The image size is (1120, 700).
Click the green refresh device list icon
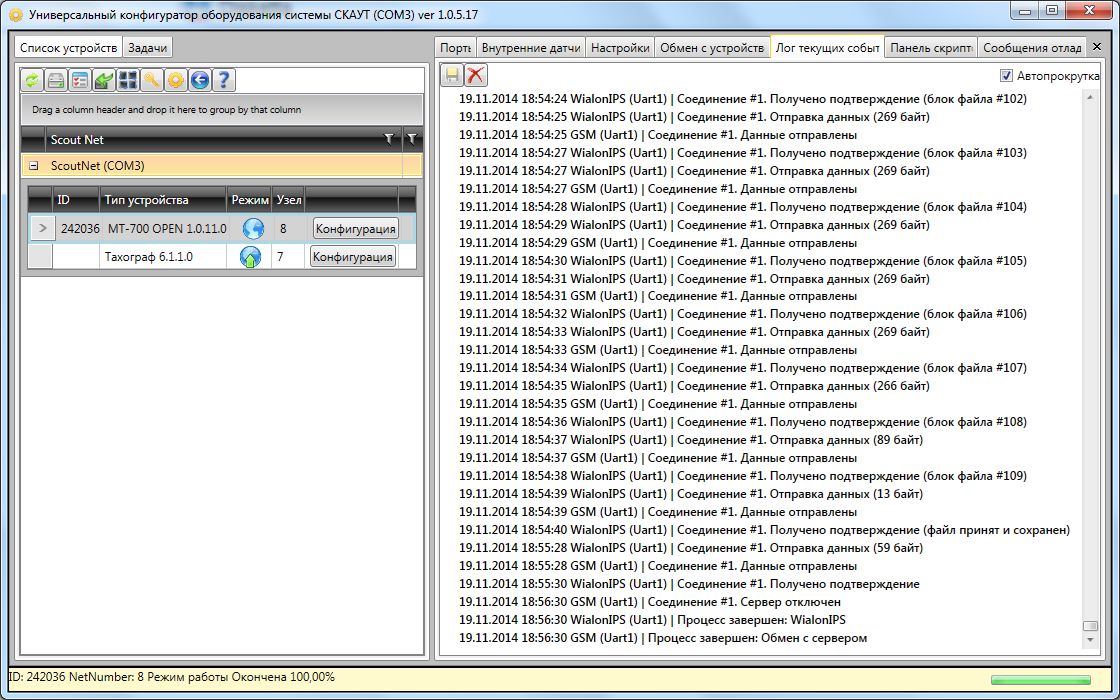pos(33,81)
